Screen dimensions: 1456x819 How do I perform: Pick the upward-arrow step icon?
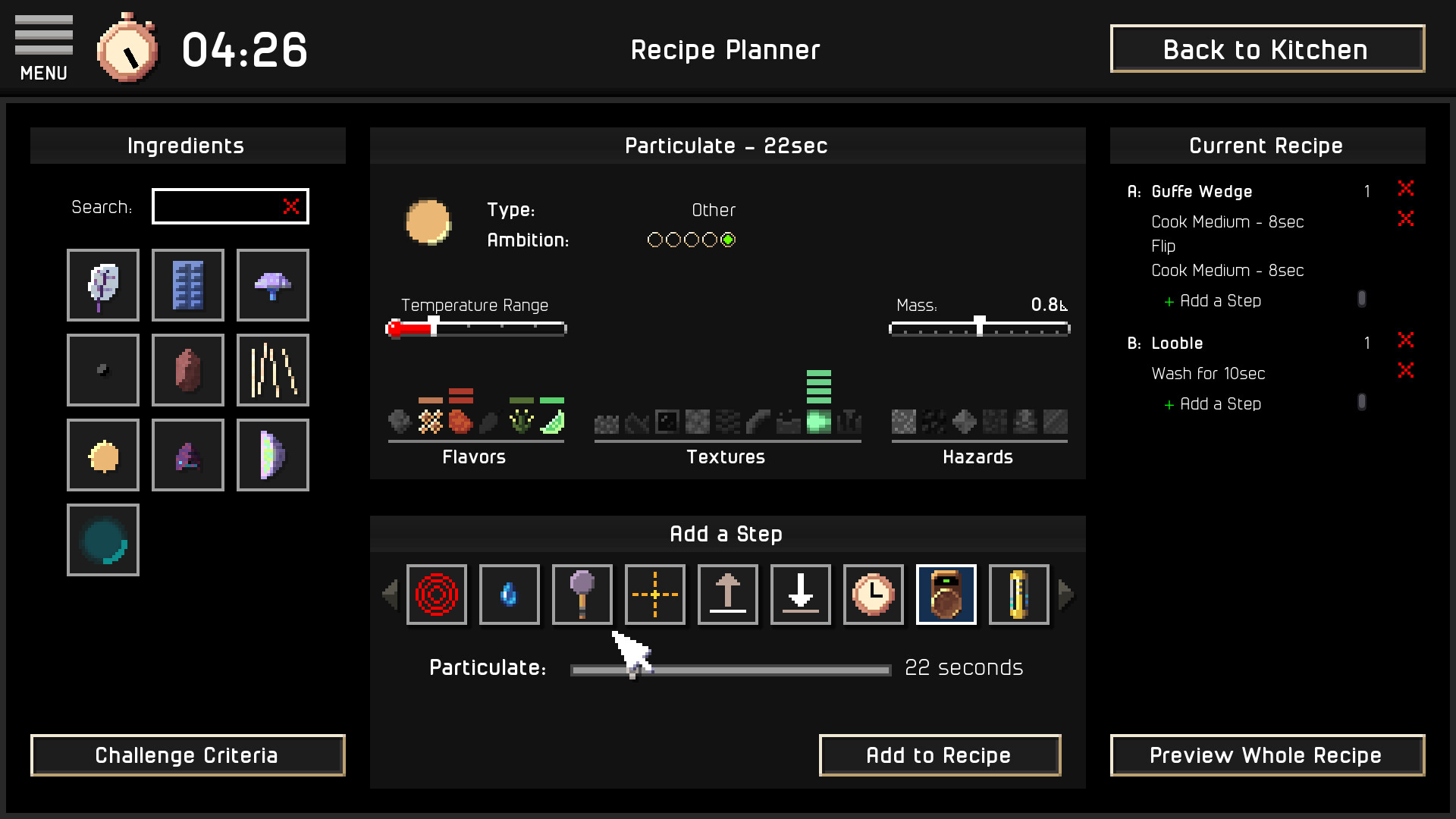pyautogui.click(x=728, y=595)
